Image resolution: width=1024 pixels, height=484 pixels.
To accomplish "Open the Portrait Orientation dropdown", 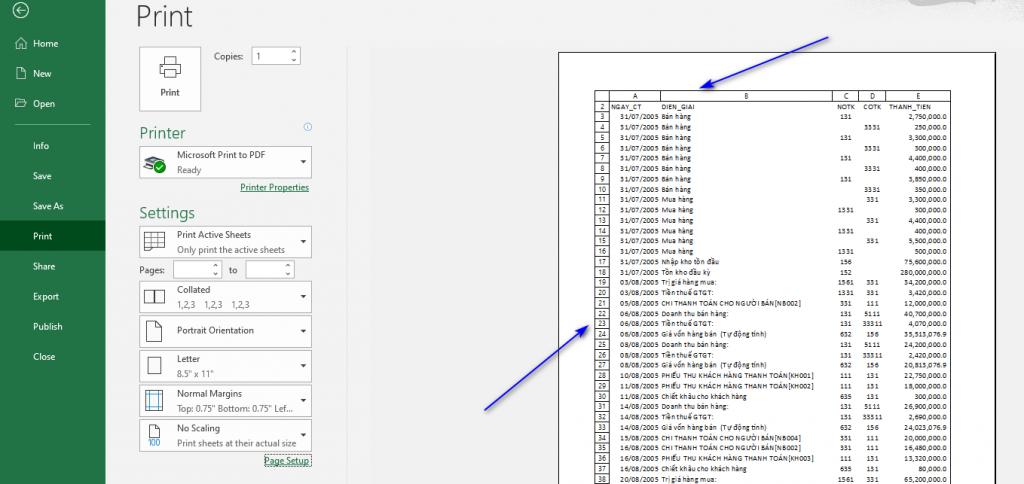I will pos(303,331).
